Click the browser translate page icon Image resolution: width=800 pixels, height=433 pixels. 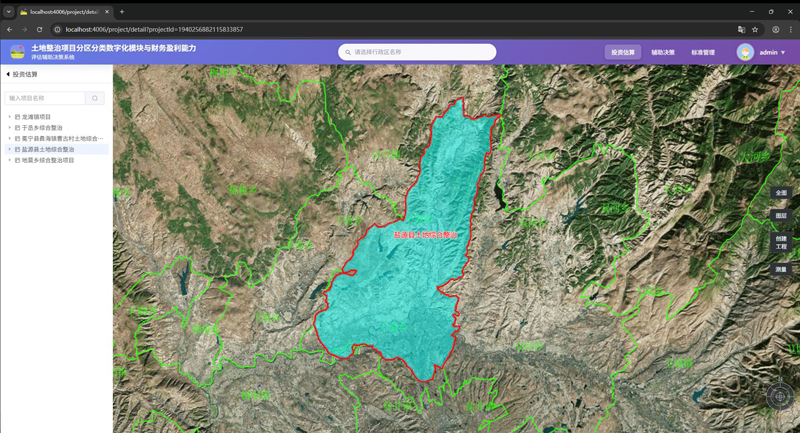point(741,29)
